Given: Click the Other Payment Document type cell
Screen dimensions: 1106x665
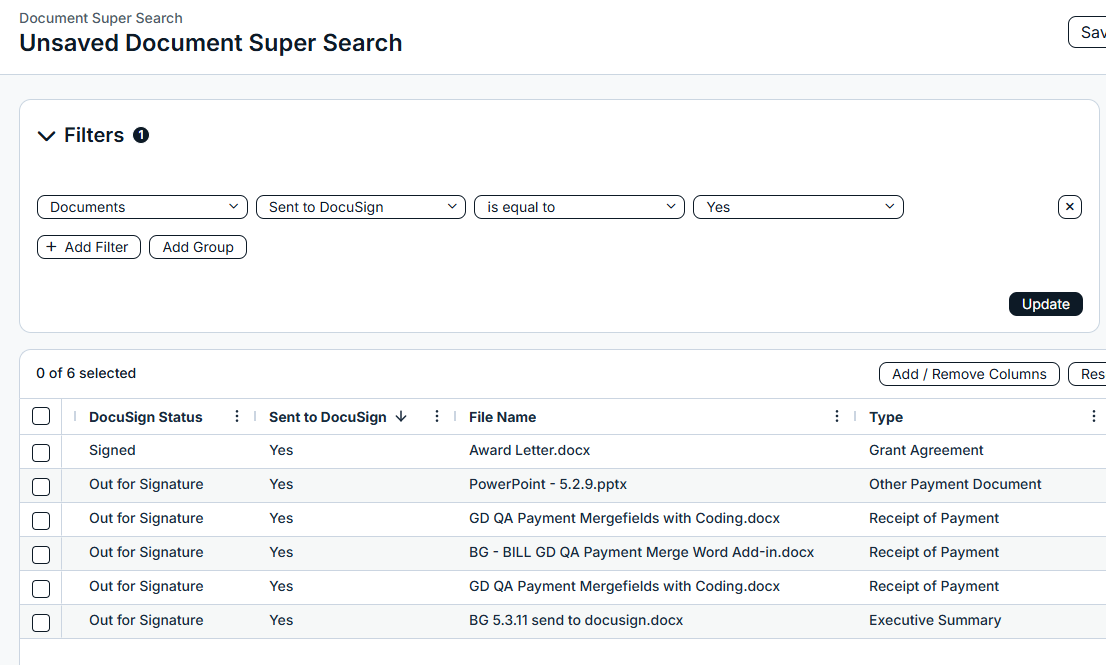Looking at the screenshot, I should pyautogui.click(x=954, y=484).
